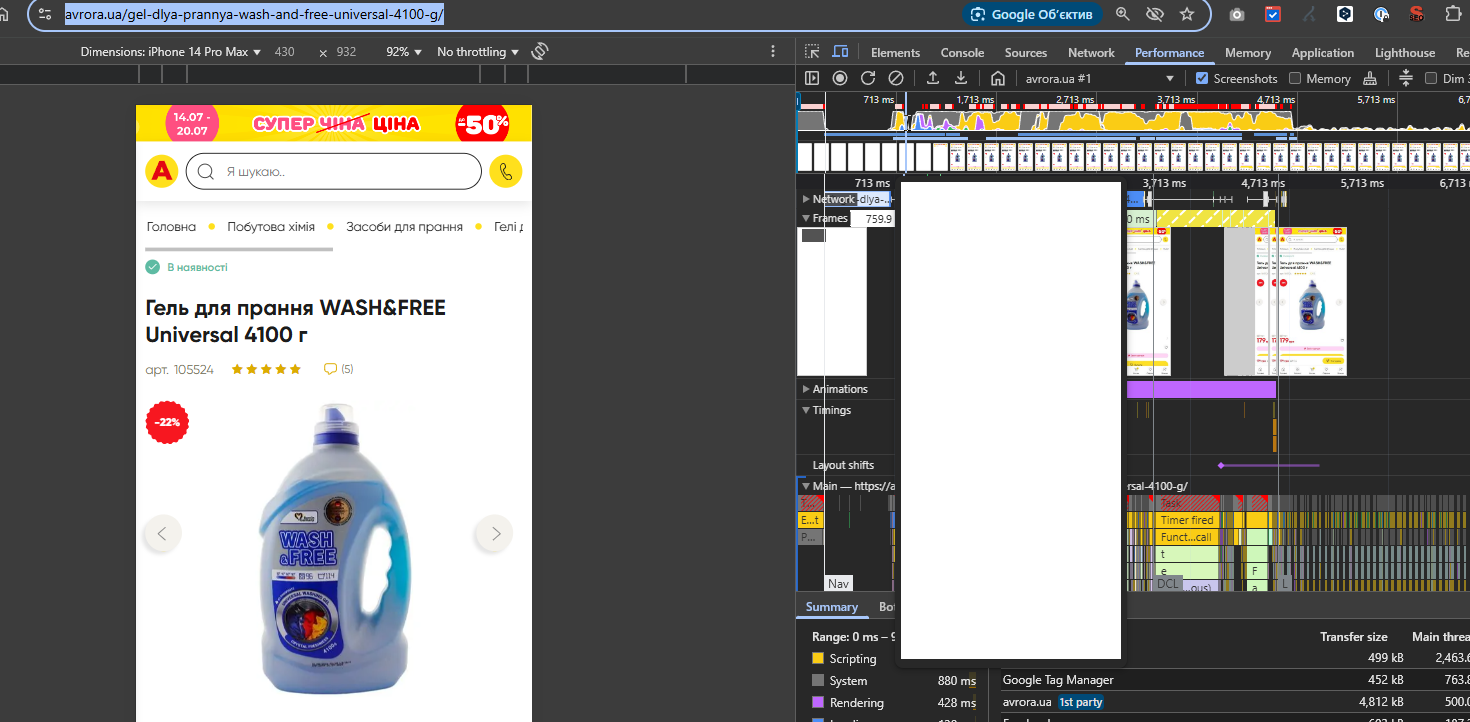Switch to the Console tab
Screen dimensions: 1470x722
pos(962,53)
